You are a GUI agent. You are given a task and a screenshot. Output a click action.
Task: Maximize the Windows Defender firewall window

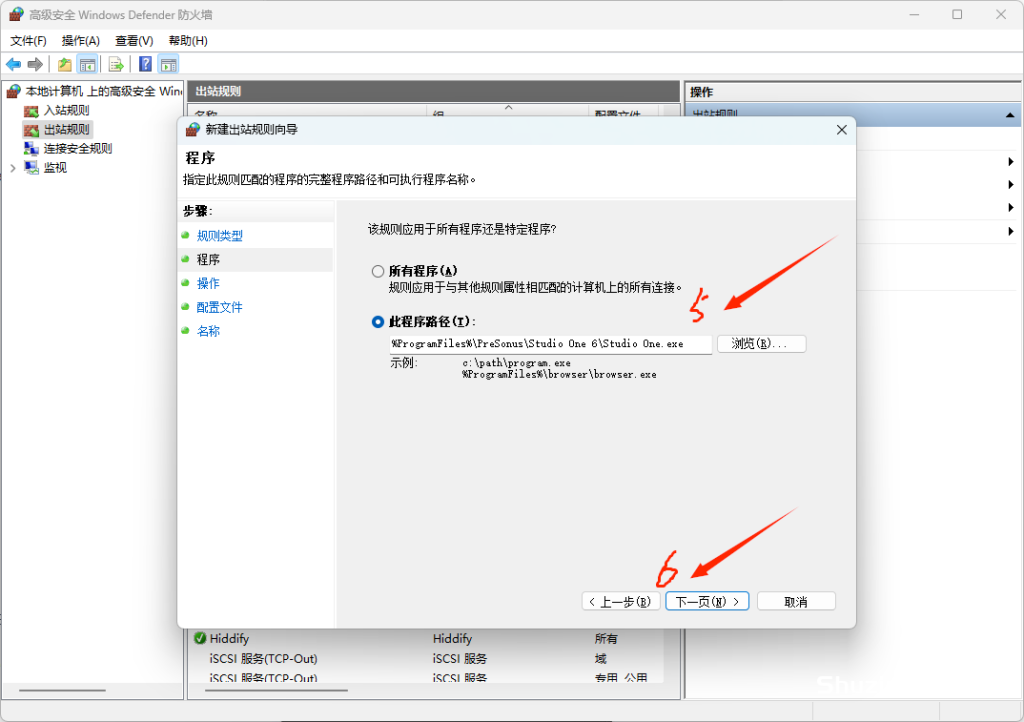coord(957,14)
